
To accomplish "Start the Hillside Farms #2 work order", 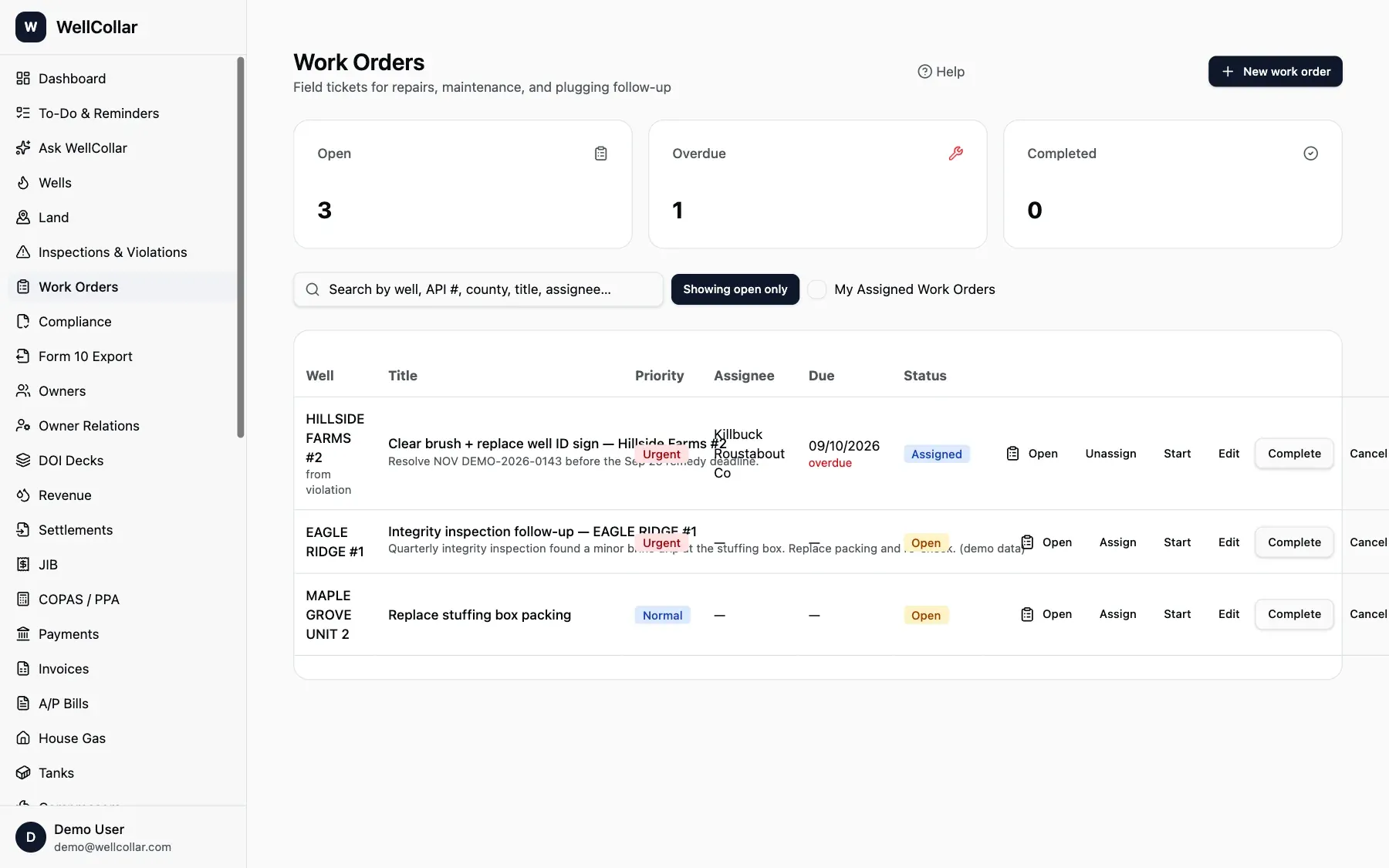I will click(x=1177, y=453).
